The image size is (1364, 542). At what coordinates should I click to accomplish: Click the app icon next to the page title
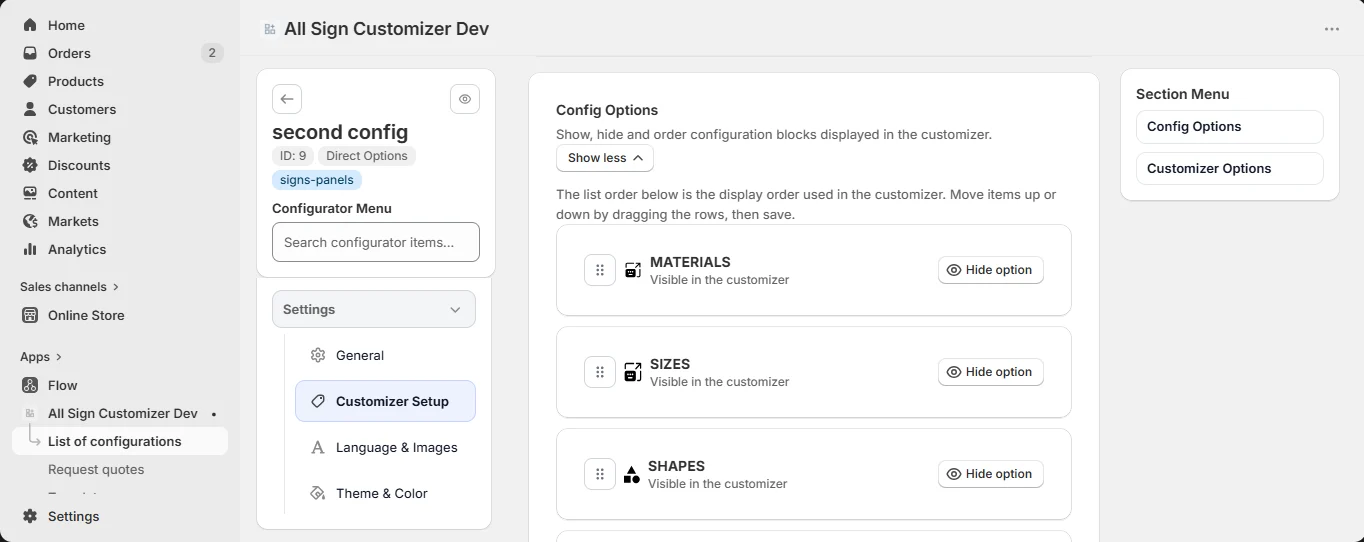tap(269, 29)
